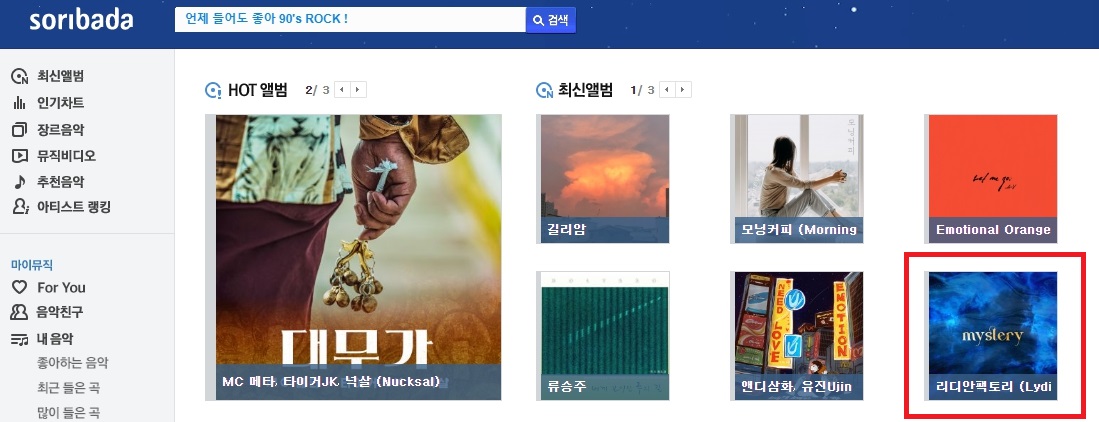Select the 추천음악 note icon

20,182
